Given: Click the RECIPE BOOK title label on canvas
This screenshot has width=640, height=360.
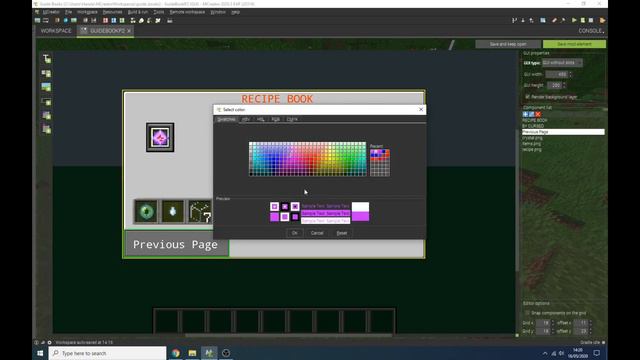Looking at the screenshot, I should 277,99.
